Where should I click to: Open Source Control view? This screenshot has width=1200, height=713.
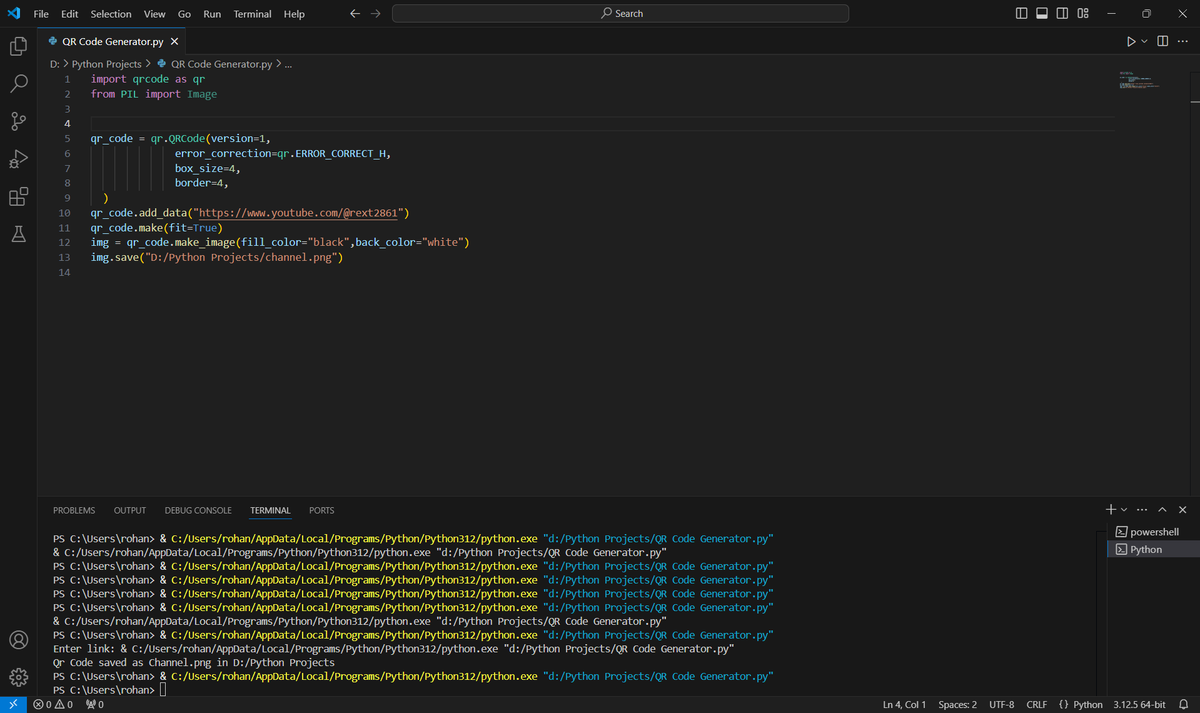18,122
